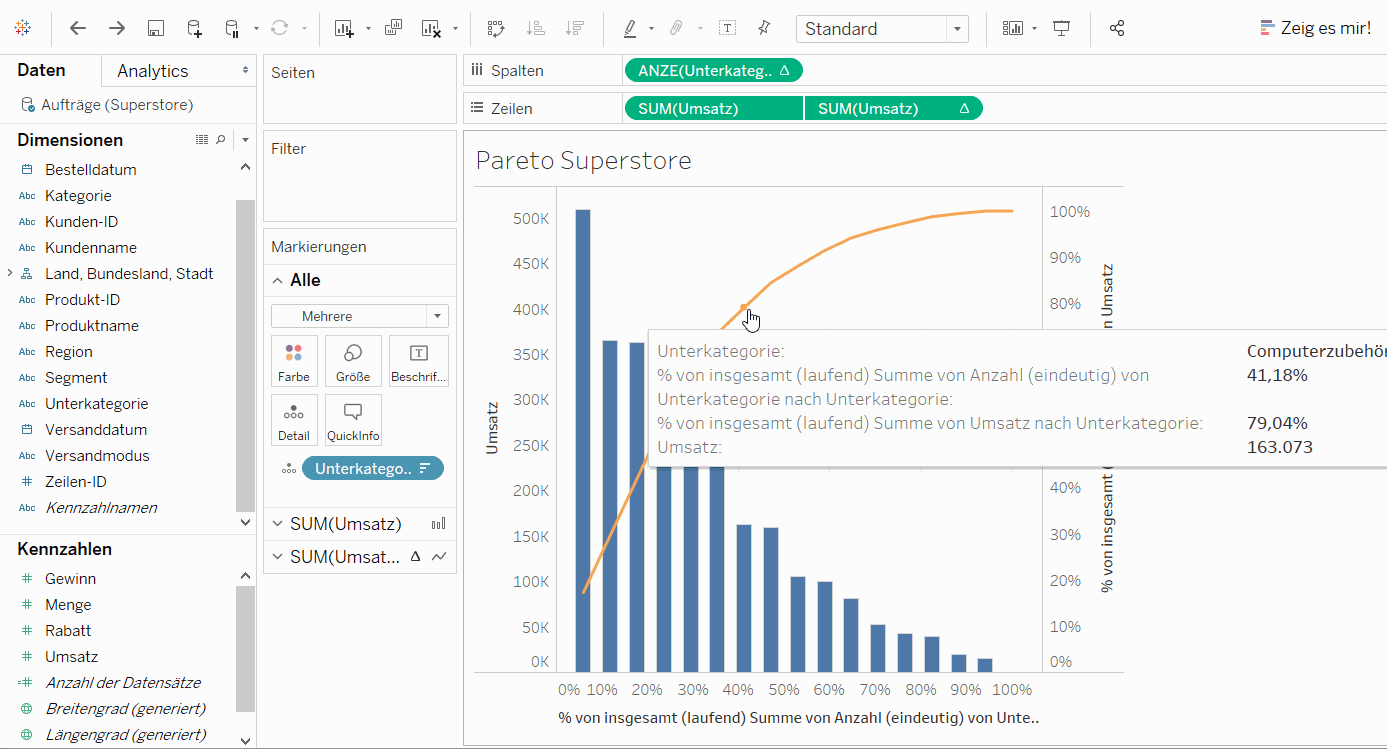Select the Kategorie dimension
Image resolution: width=1387 pixels, height=749 pixels.
click(x=78, y=196)
